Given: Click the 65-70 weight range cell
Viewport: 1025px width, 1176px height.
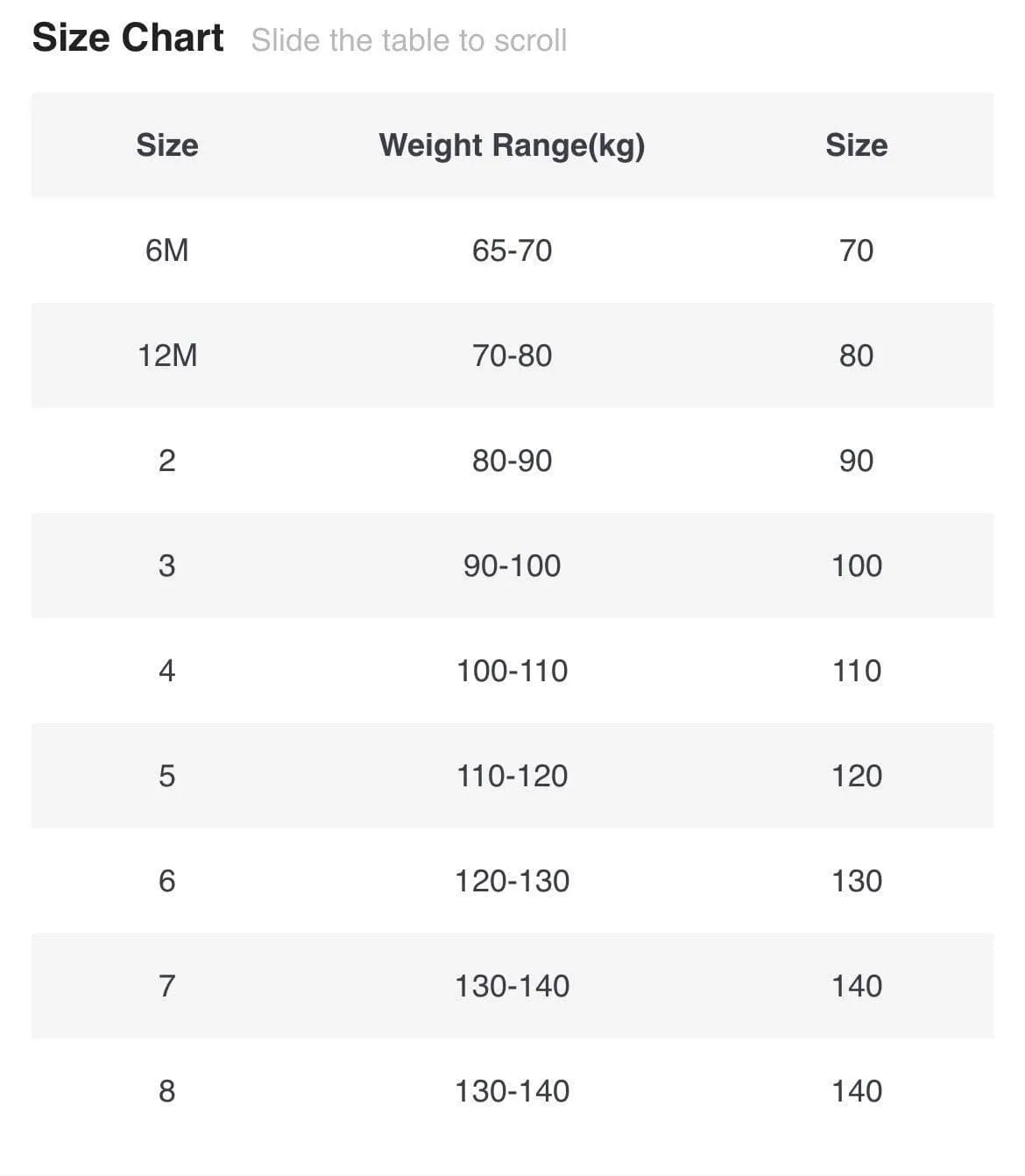Looking at the screenshot, I should (x=512, y=250).
